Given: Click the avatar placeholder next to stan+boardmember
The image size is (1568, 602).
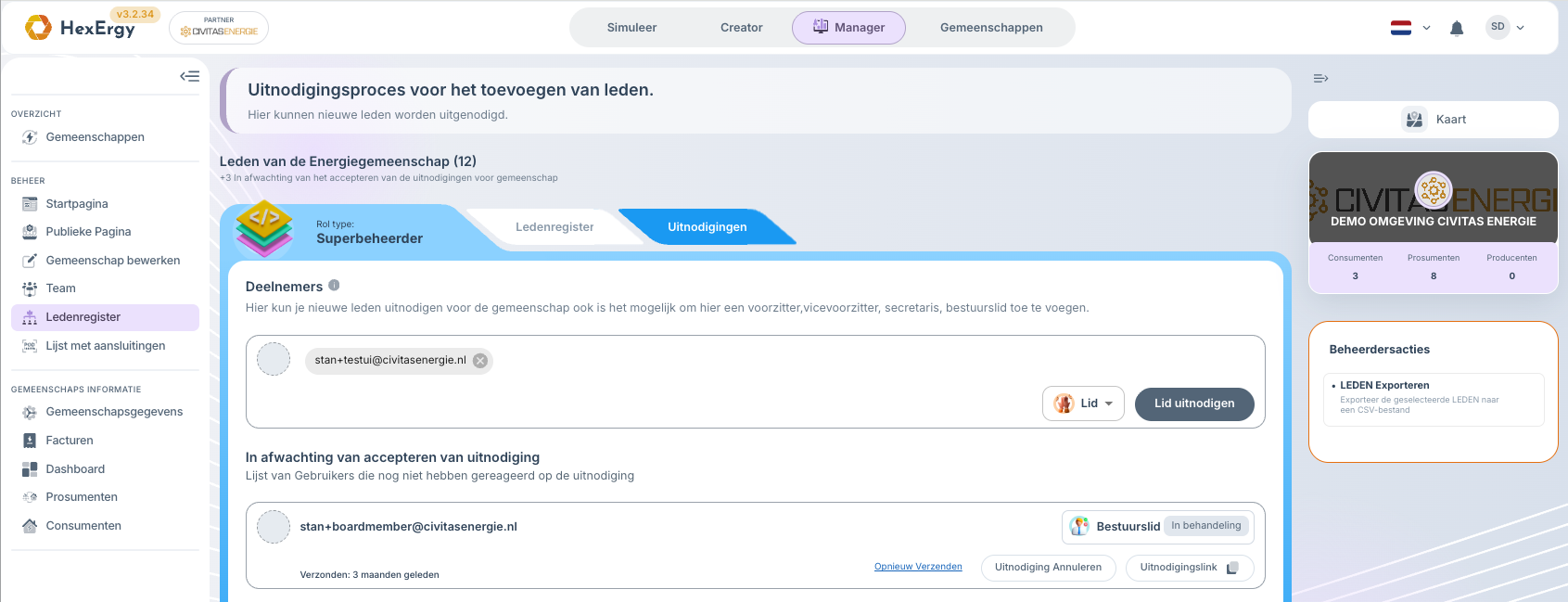Looking at the screenshot, I should pyautogui.click(x=274, y=527).
